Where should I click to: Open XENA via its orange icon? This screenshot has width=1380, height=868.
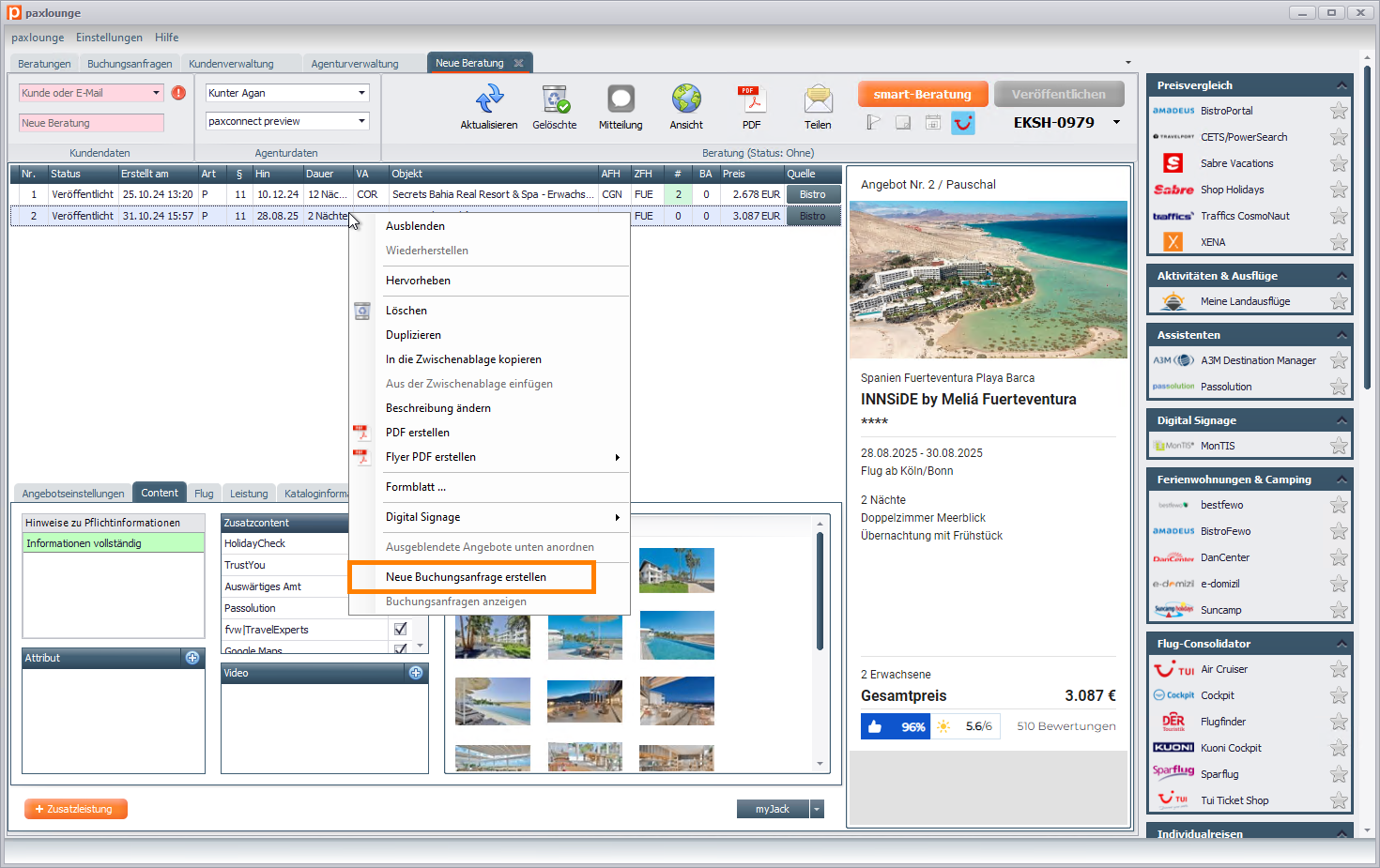(1173, 242)
